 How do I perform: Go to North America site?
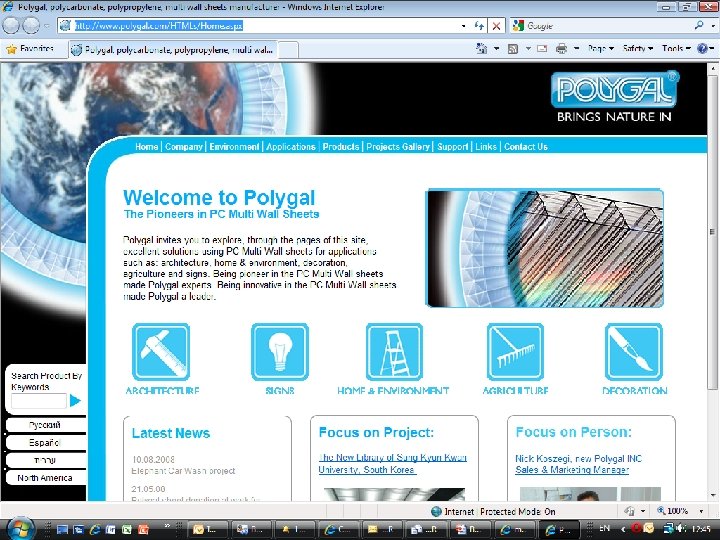(45, 478)
